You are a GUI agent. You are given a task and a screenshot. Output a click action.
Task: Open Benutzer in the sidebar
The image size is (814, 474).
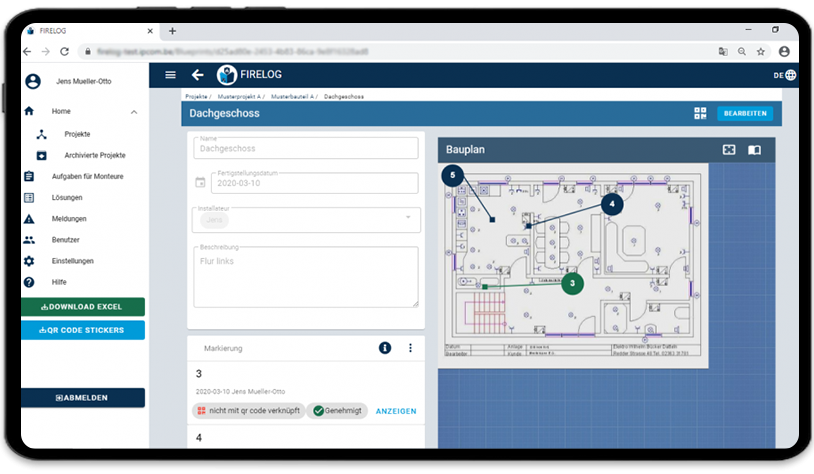click(x=65, y=240)
